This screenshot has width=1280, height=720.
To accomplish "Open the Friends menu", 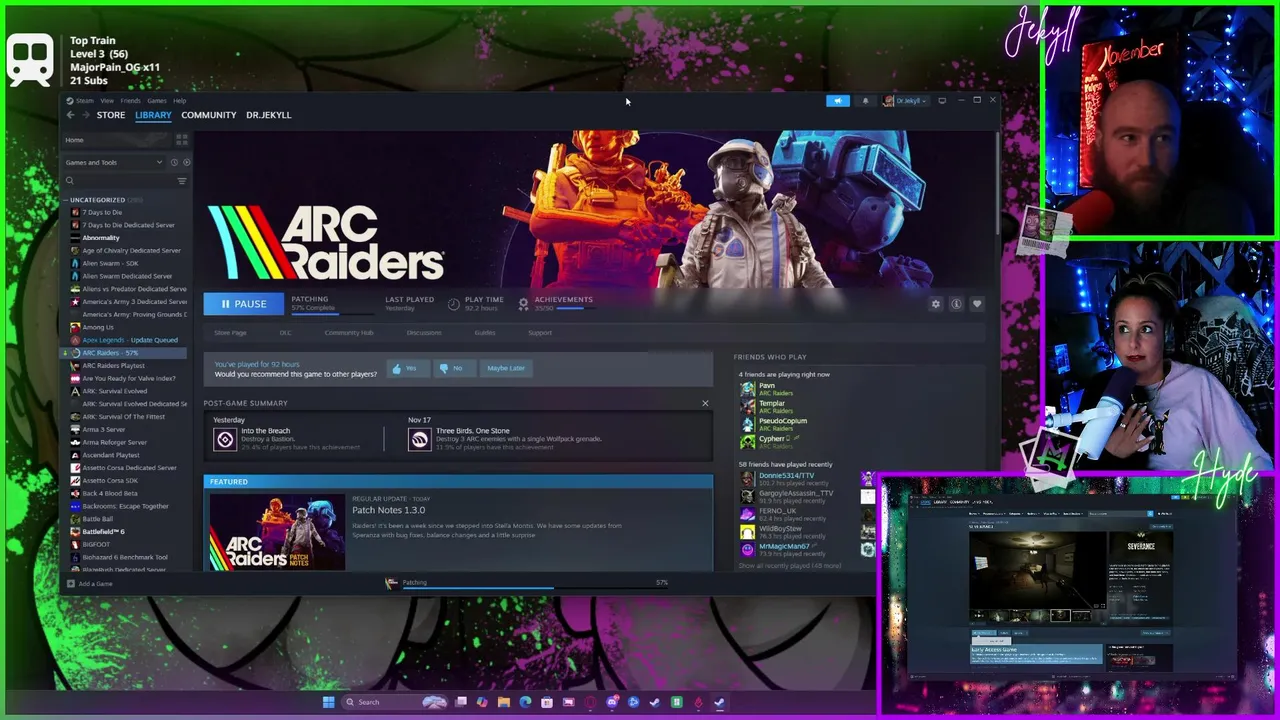I will click(131, 101).
